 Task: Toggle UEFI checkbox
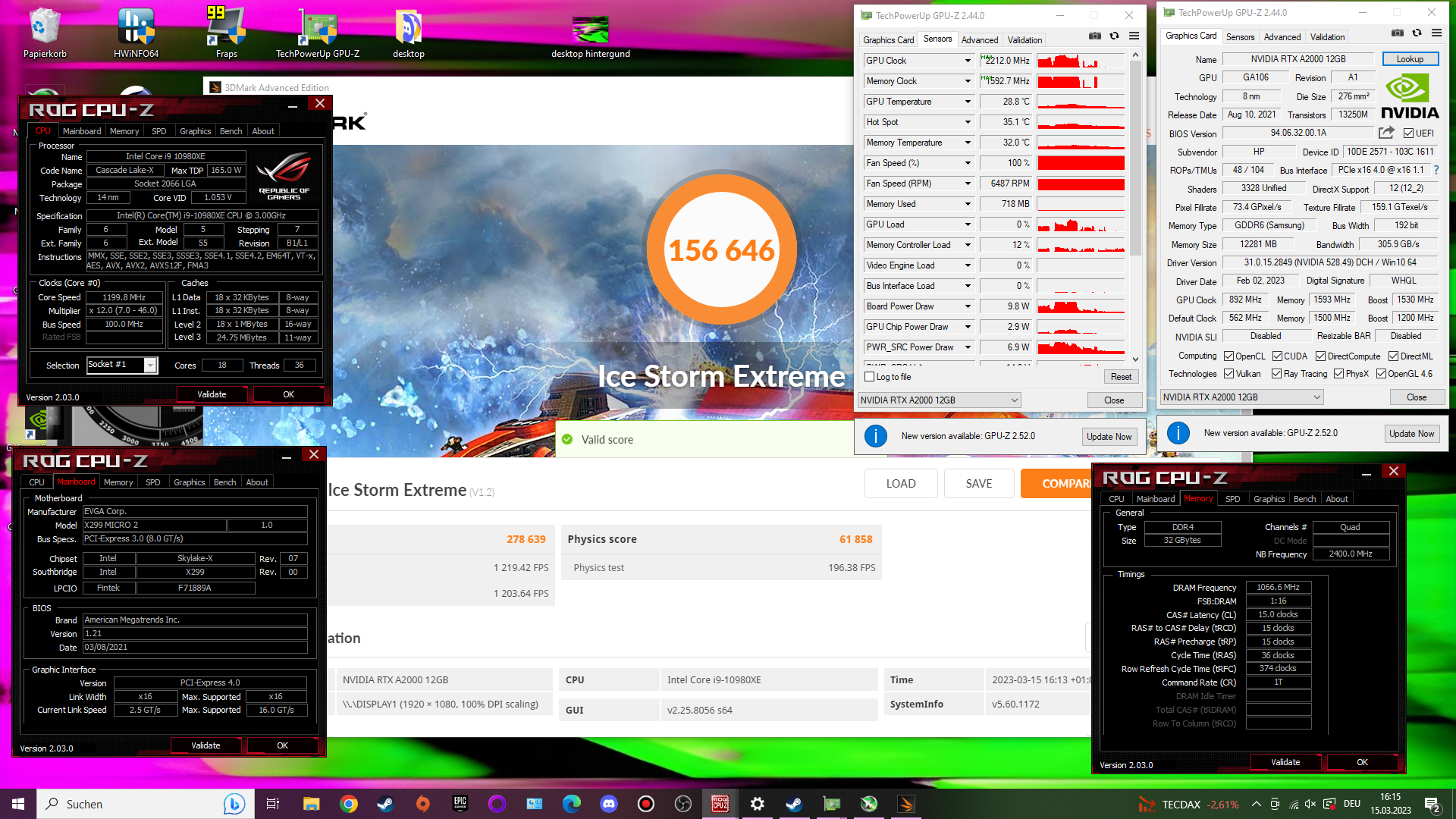1408,133
